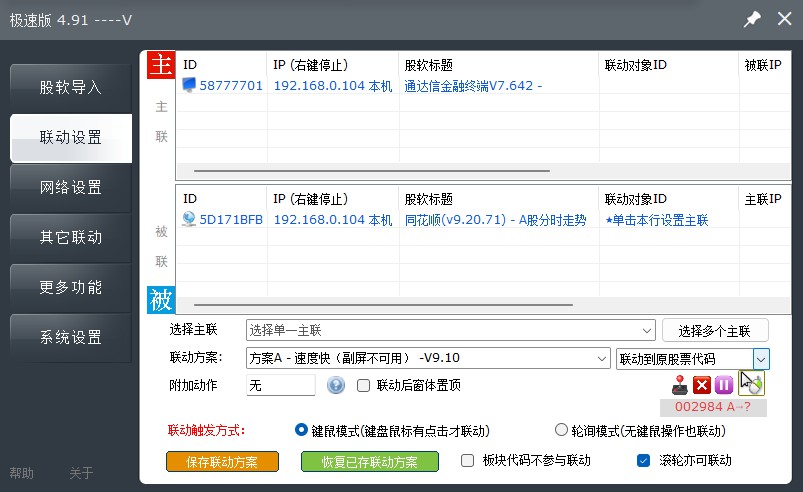Viewport: 803px width, 492px height.
Task: Click the blue help question mark icon
Action: tap(336, 385)
